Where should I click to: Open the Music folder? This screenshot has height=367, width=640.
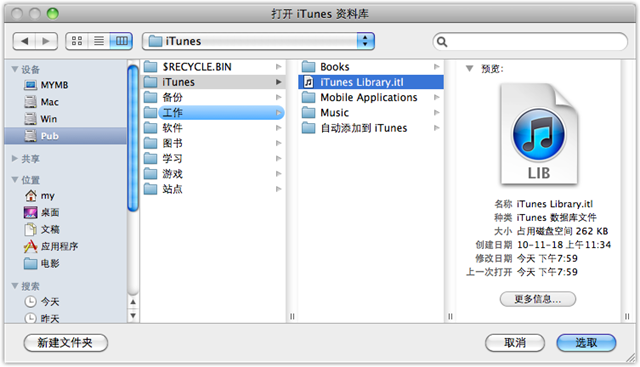[371, 113]
